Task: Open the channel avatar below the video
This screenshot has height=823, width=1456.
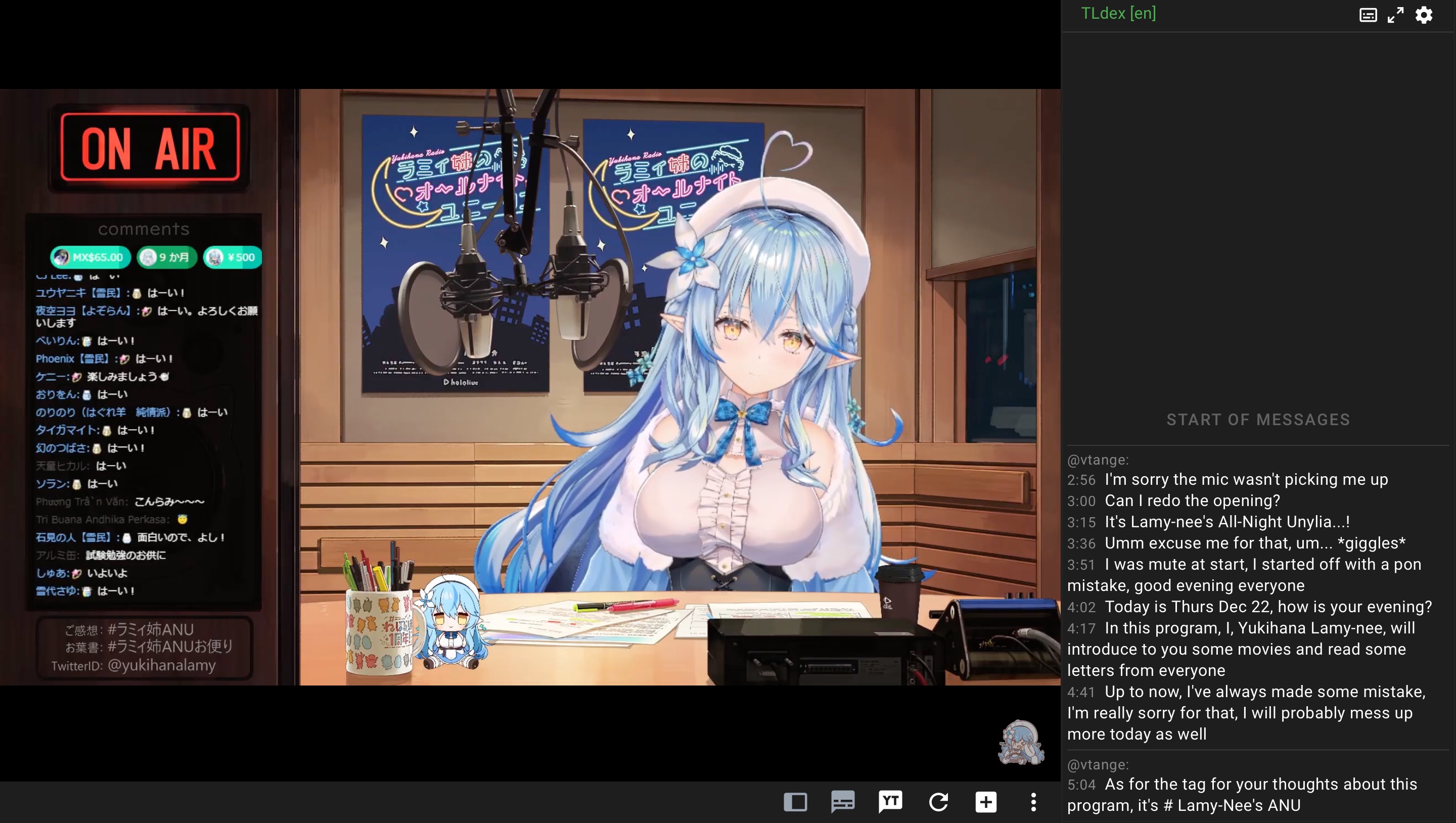Action: click(x=1021, y=742)
